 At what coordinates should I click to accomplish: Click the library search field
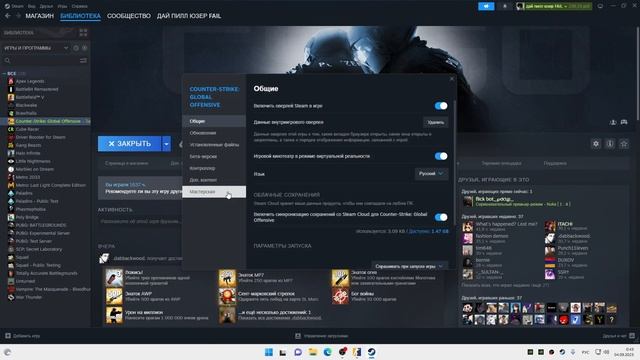tap(45, 60)
